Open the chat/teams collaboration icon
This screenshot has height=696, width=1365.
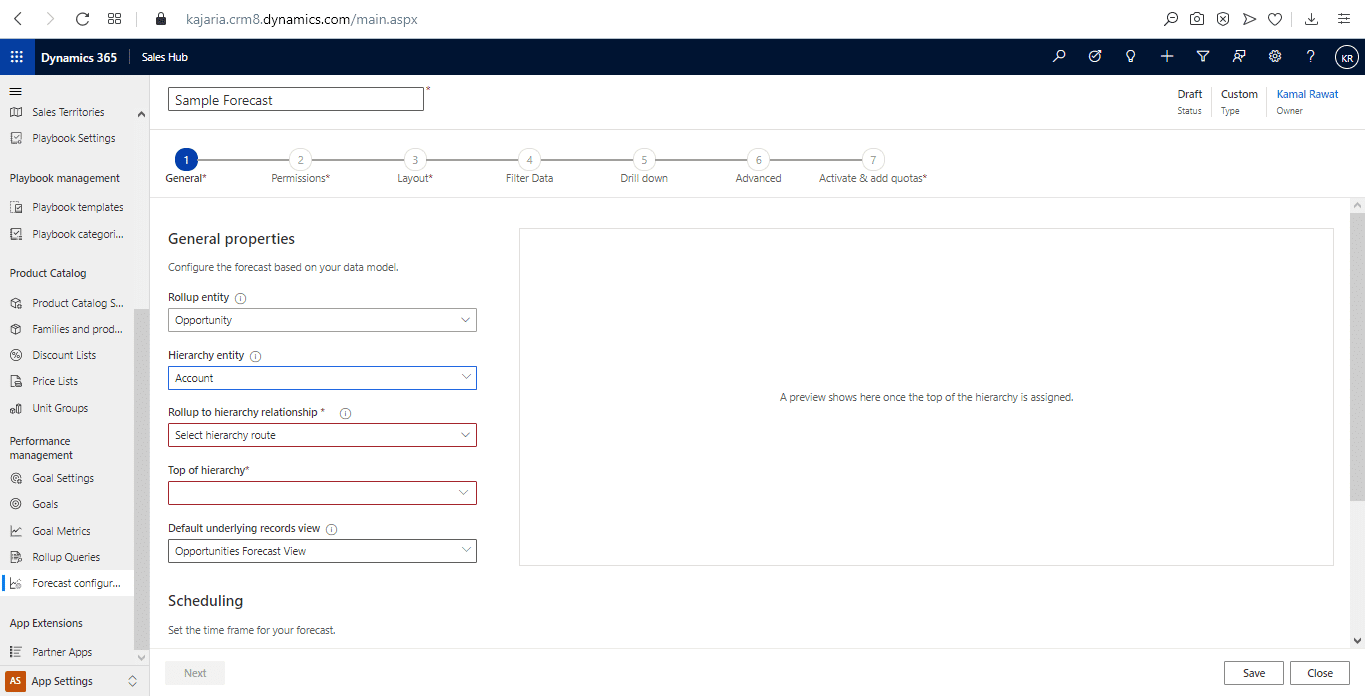(1239, 57)
